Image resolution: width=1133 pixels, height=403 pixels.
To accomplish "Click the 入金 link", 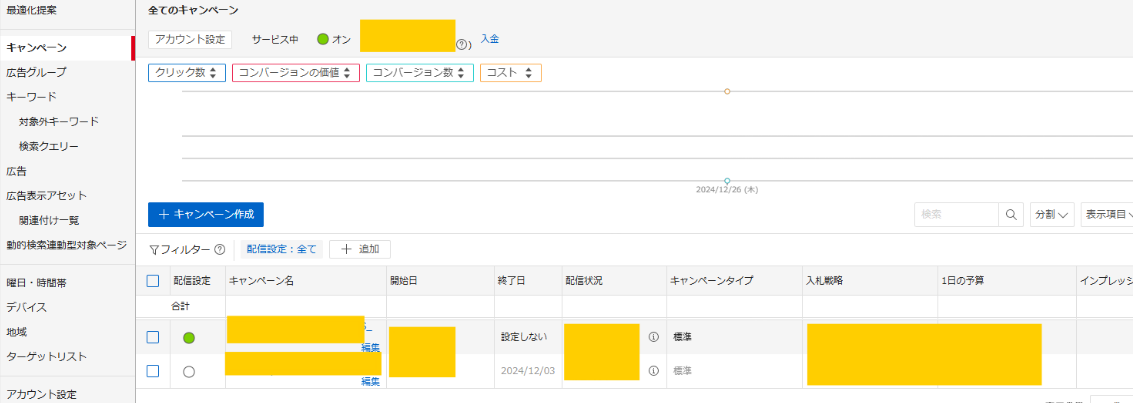I will coord(490,39).
